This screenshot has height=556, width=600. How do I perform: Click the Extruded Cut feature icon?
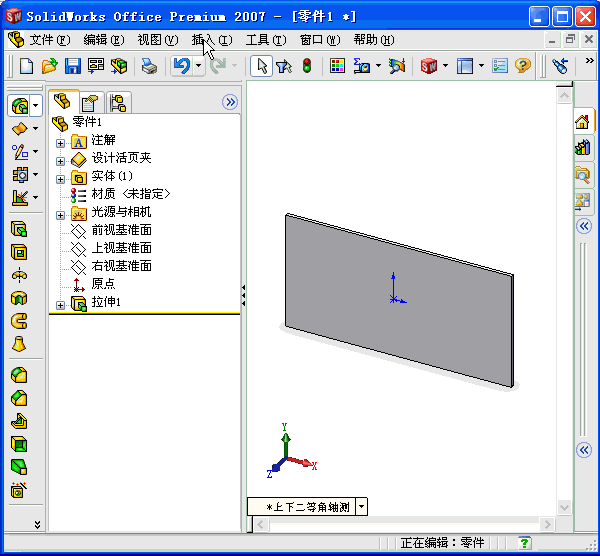pos(19,252)
